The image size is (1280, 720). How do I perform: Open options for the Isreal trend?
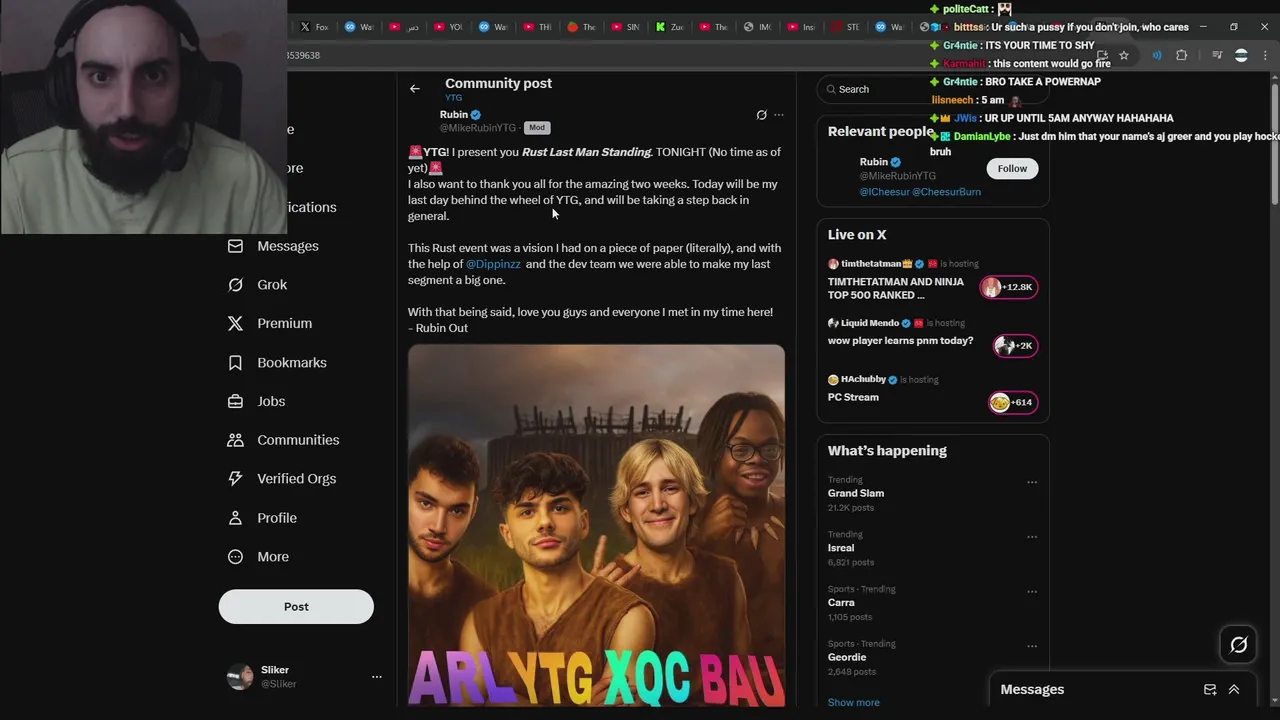pyautogui.click(x=1032, y=537)
